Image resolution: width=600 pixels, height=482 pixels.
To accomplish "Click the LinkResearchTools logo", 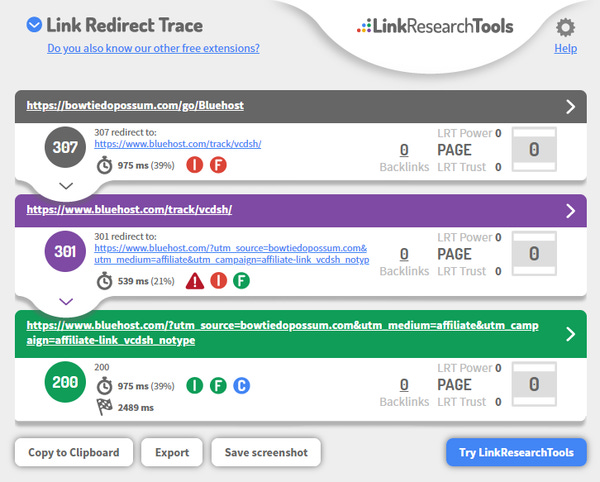I will (x=435, y=26).
